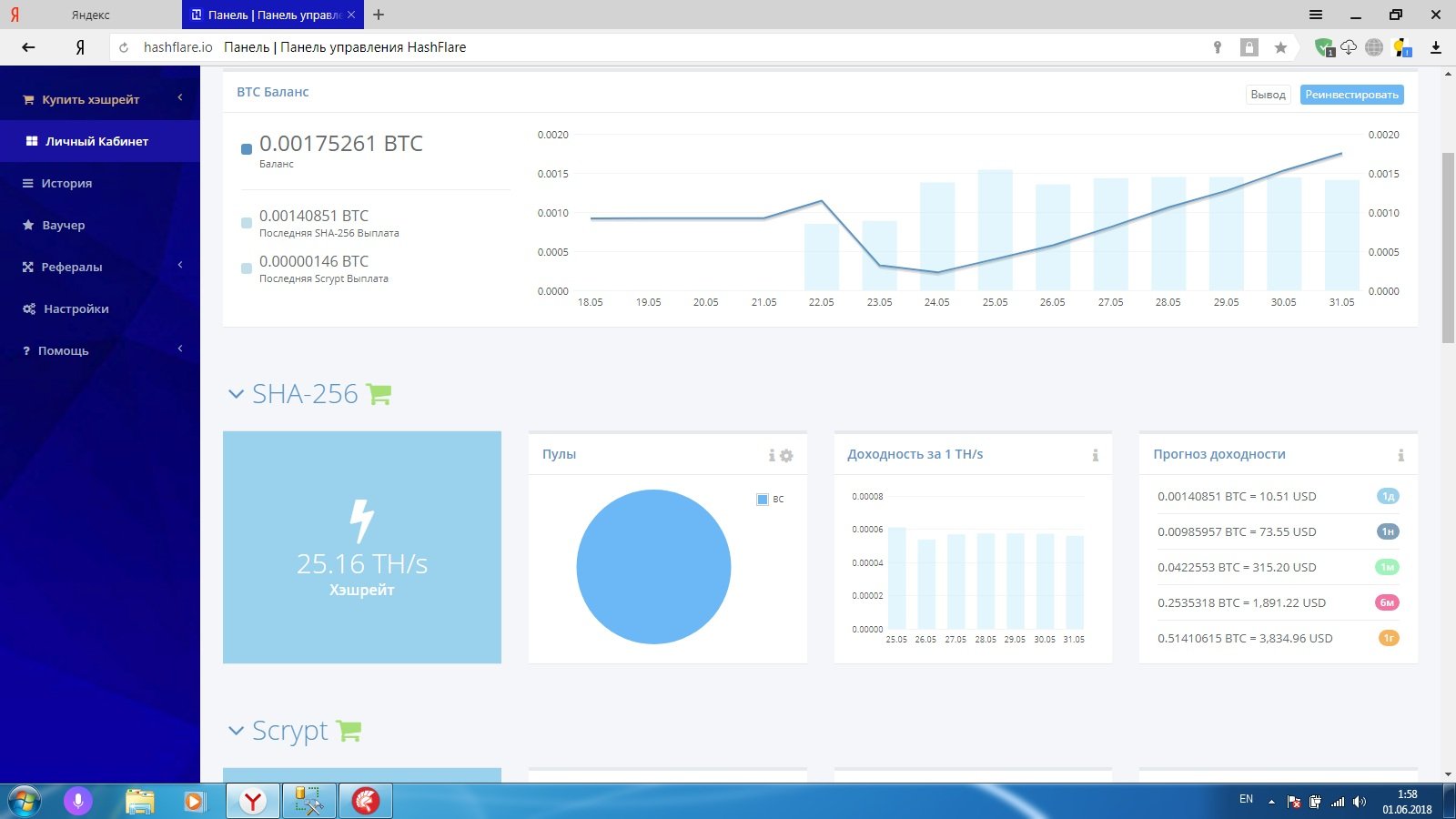The height and width of the screenshot is (819, 1456).
Task: Click info icon in Прогноз доходности panel
Action: (1400, 455)
